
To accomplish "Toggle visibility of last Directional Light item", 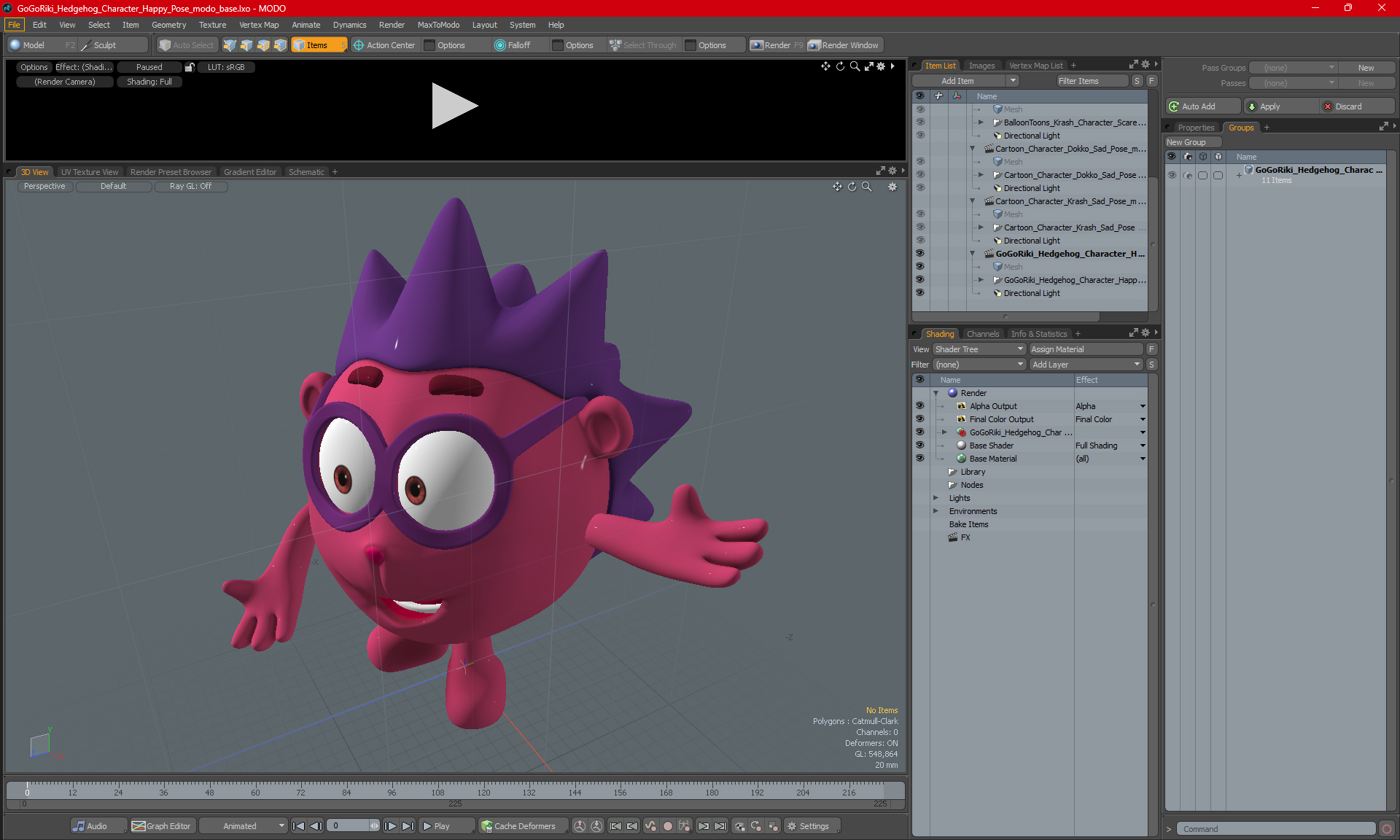I will click(919, 293).
